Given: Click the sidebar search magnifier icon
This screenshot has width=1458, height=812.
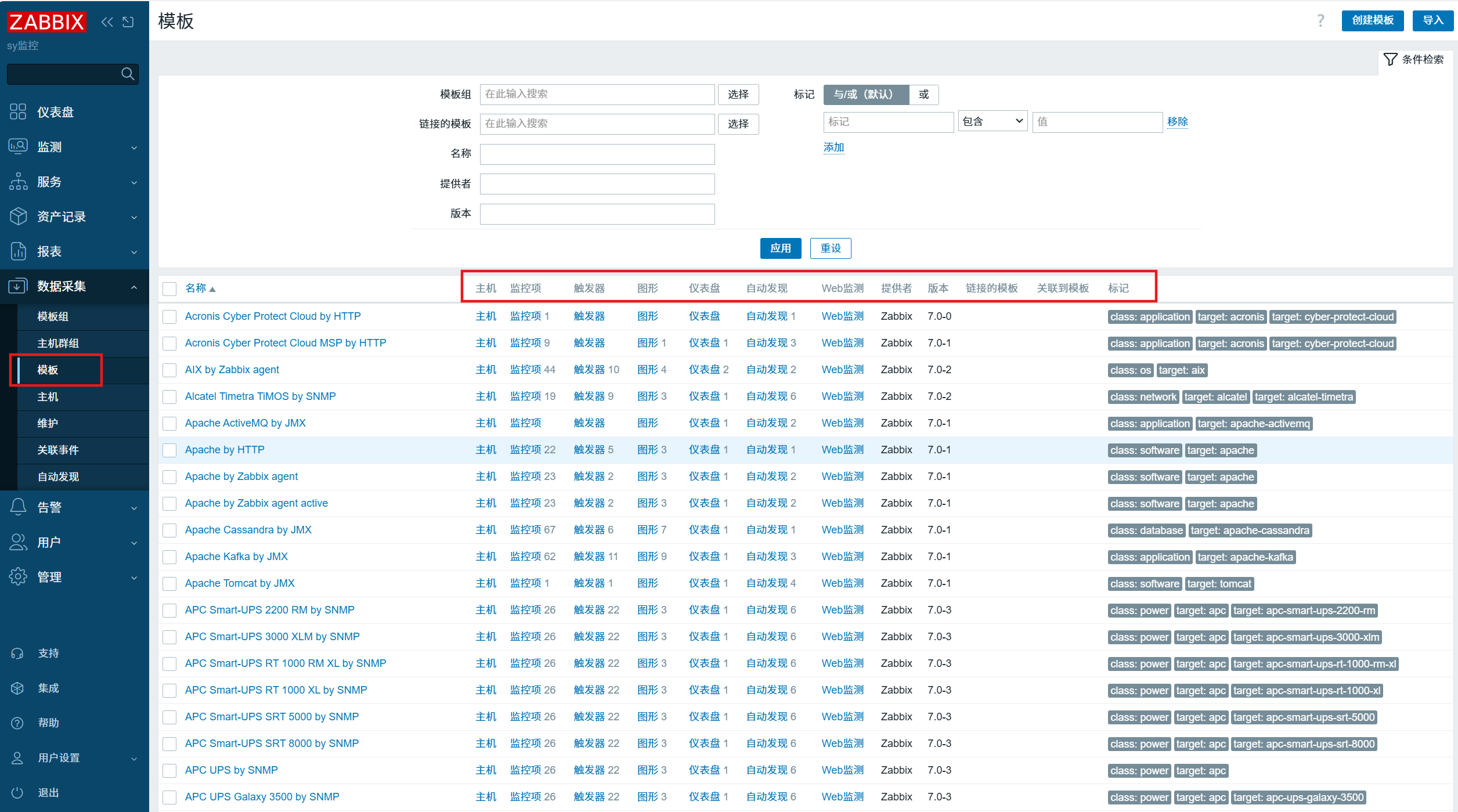Looking at the screenshot, I should tap(128, 74).
